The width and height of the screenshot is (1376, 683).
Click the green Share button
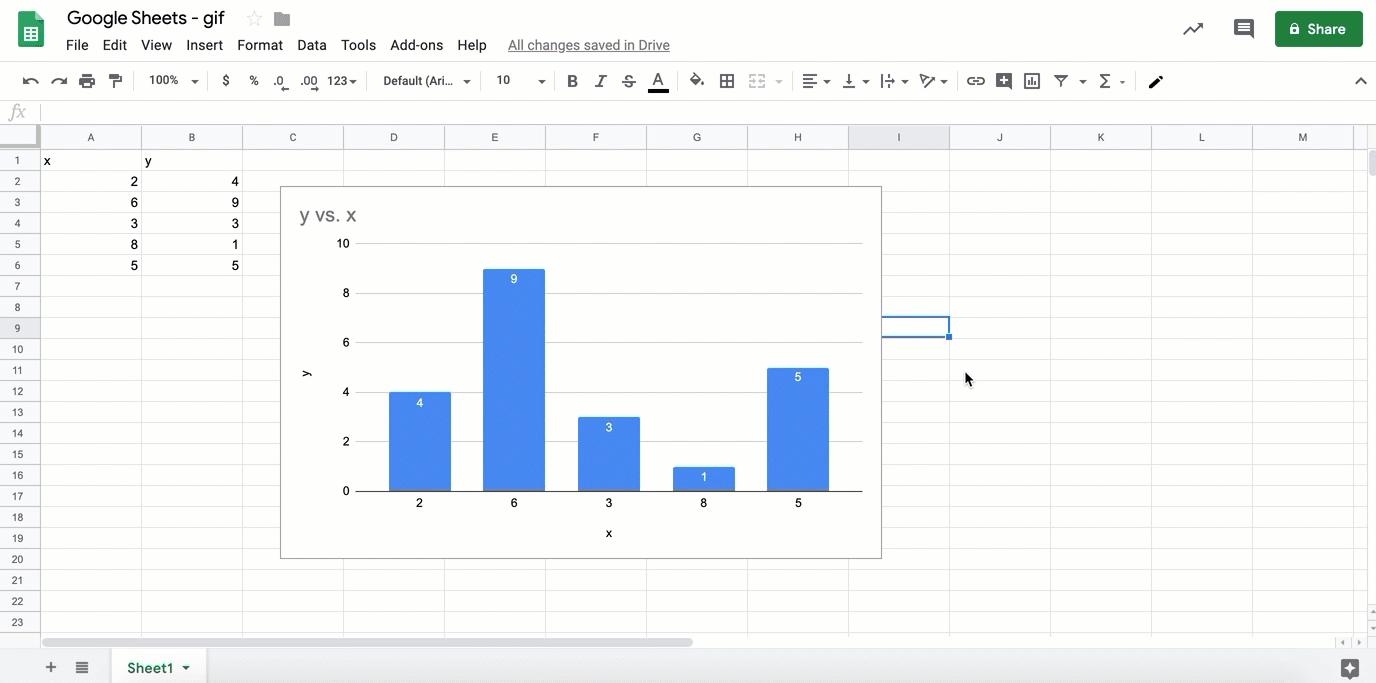point(1318,29)
